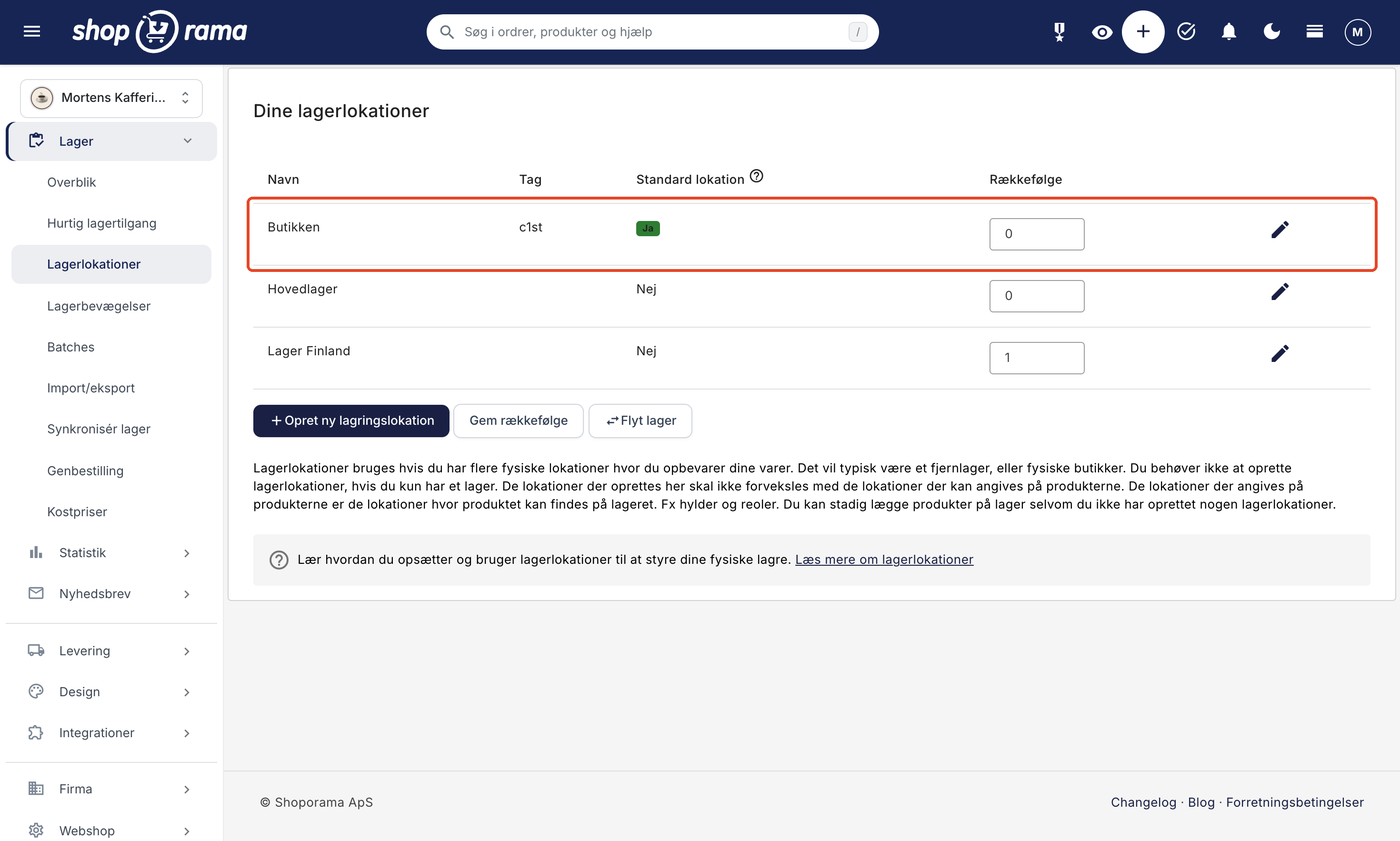Click the Hovedlager Rækkefølge input field
Viewport: 1400px width, 841px height.
tap(1037, 296)
